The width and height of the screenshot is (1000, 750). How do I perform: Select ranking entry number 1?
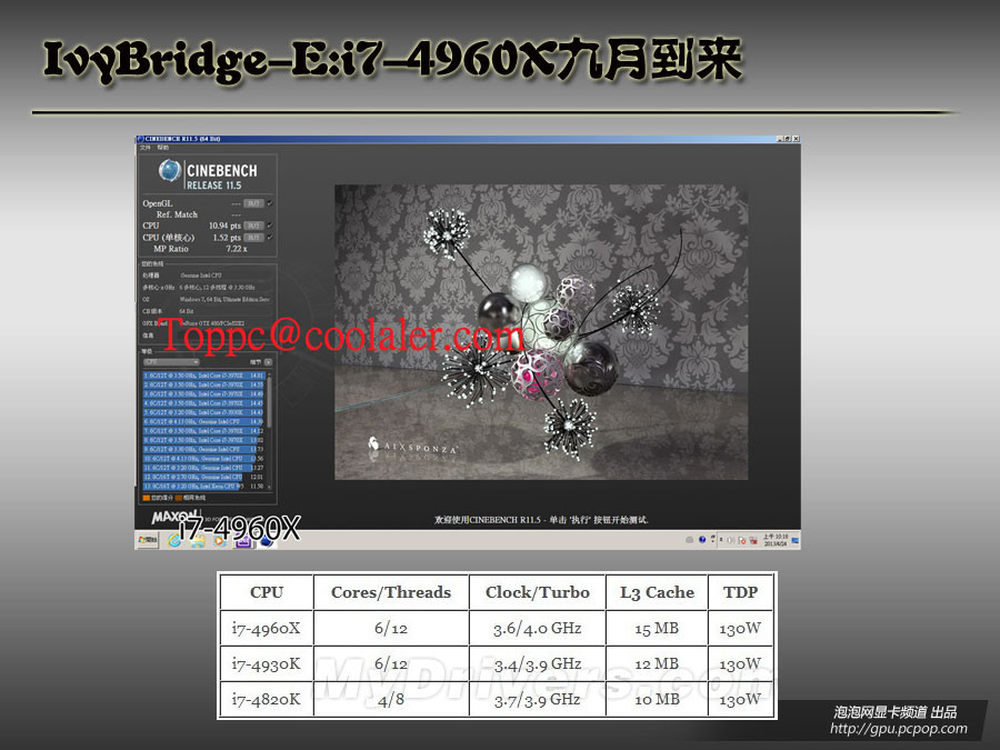point(203,376)
